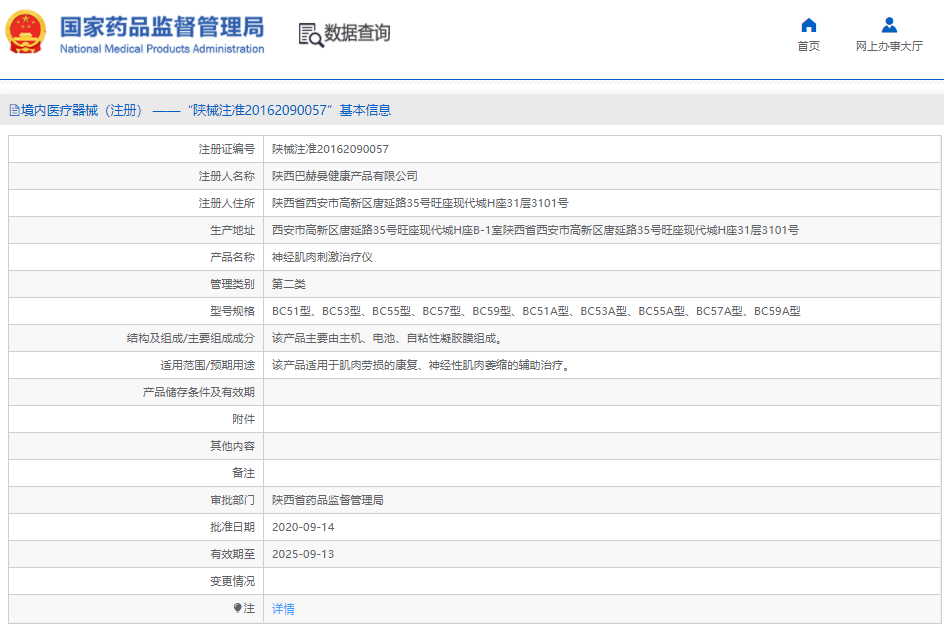Open the 数据查询 search icon
This screenshot has height=625, width=944.
[x=311, y=35]
